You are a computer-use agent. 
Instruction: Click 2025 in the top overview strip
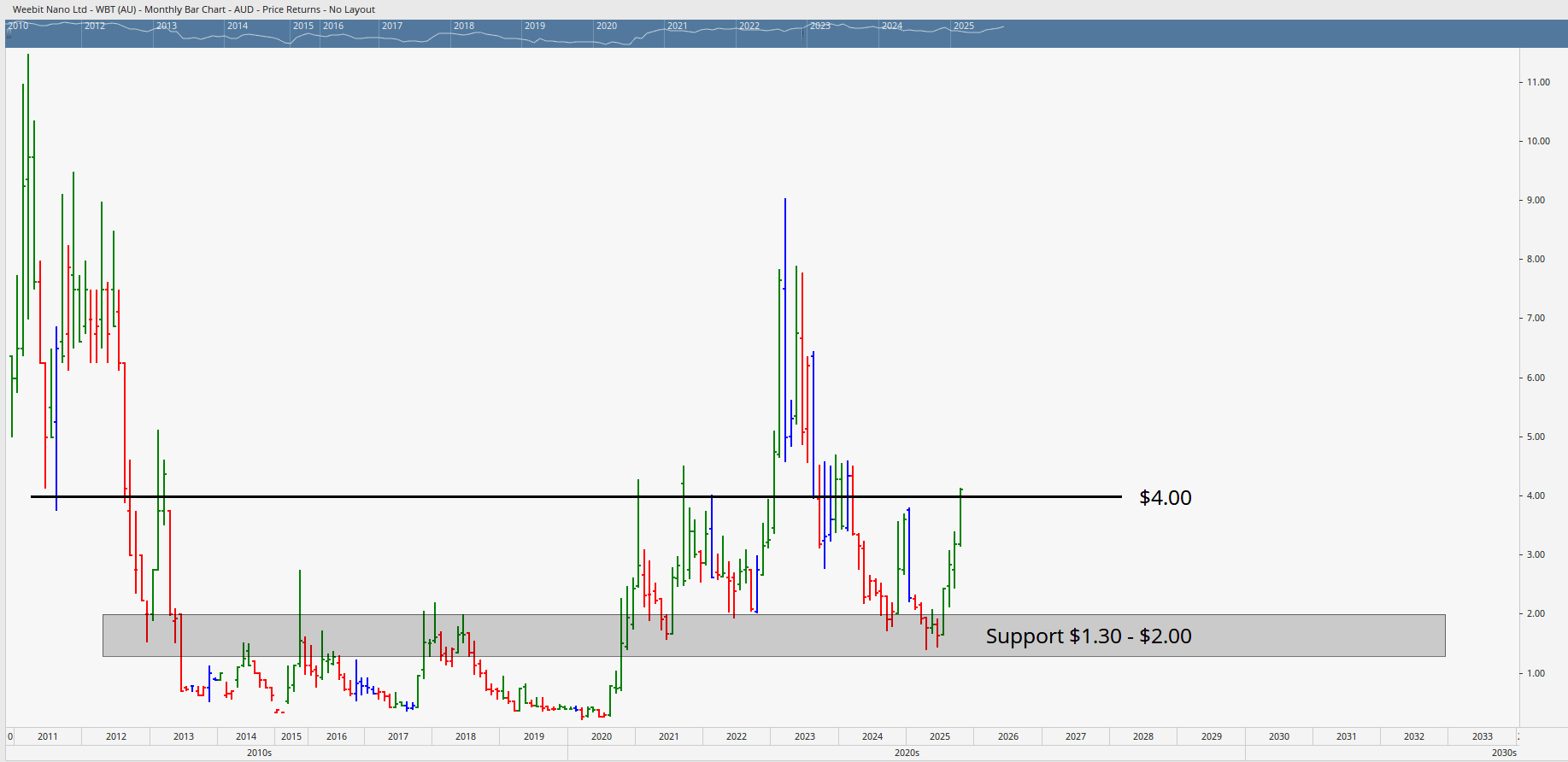pos(964,26)
